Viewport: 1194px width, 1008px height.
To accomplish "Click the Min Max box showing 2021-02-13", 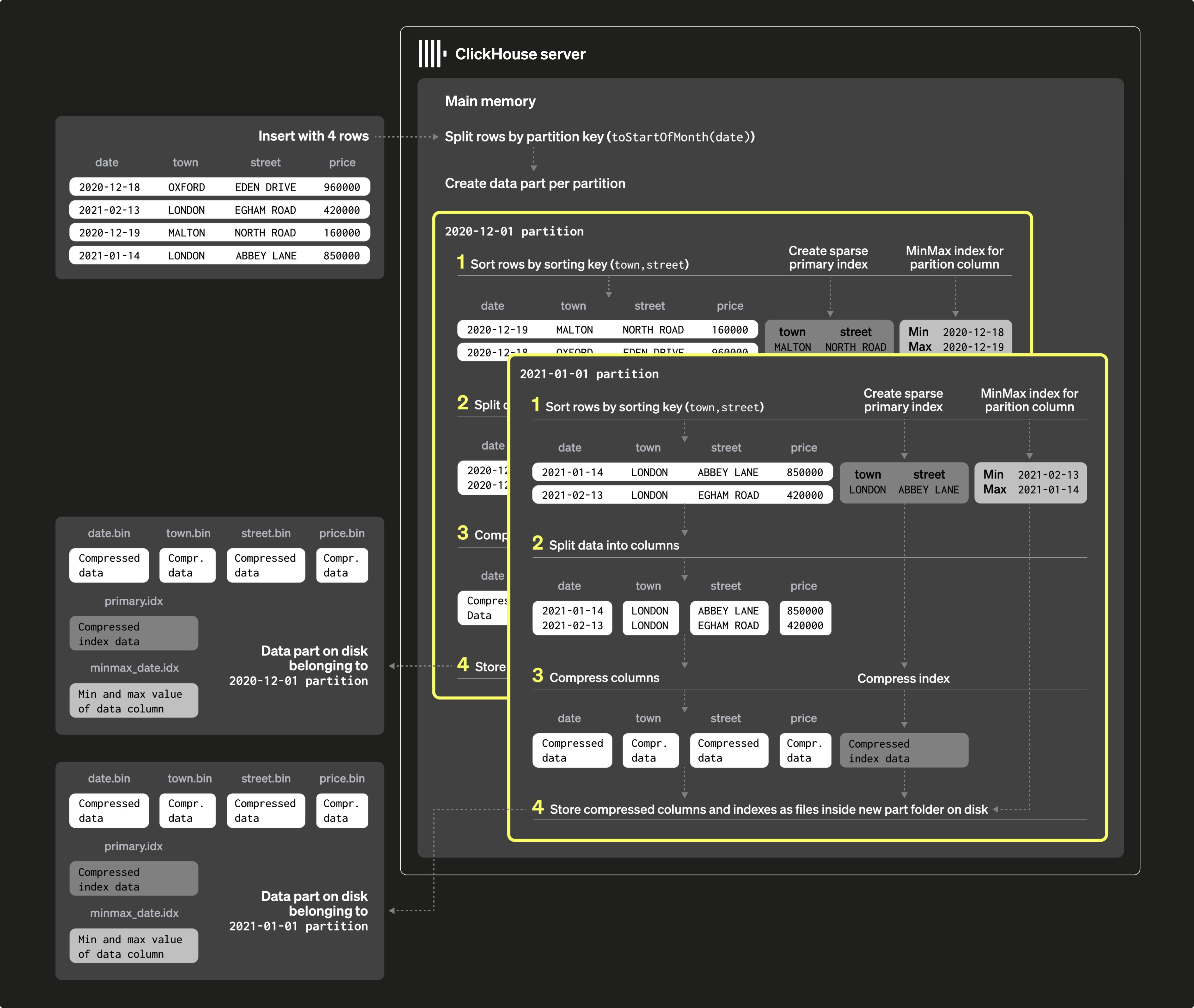I will pos(1030,482).
